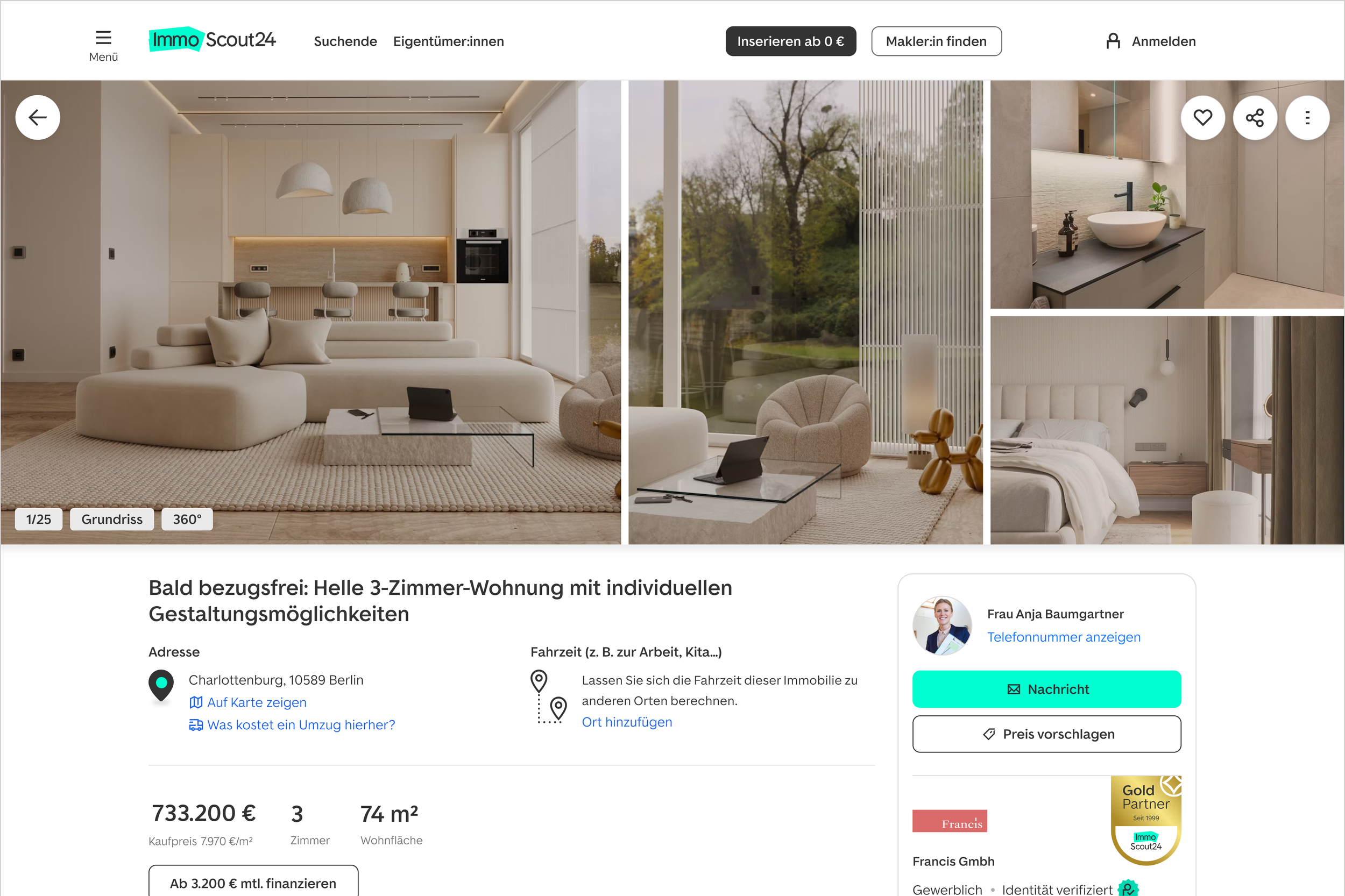Click the agent's profile photo
The height and width of the screenshot is (896, 1345).
click(942, 625)
